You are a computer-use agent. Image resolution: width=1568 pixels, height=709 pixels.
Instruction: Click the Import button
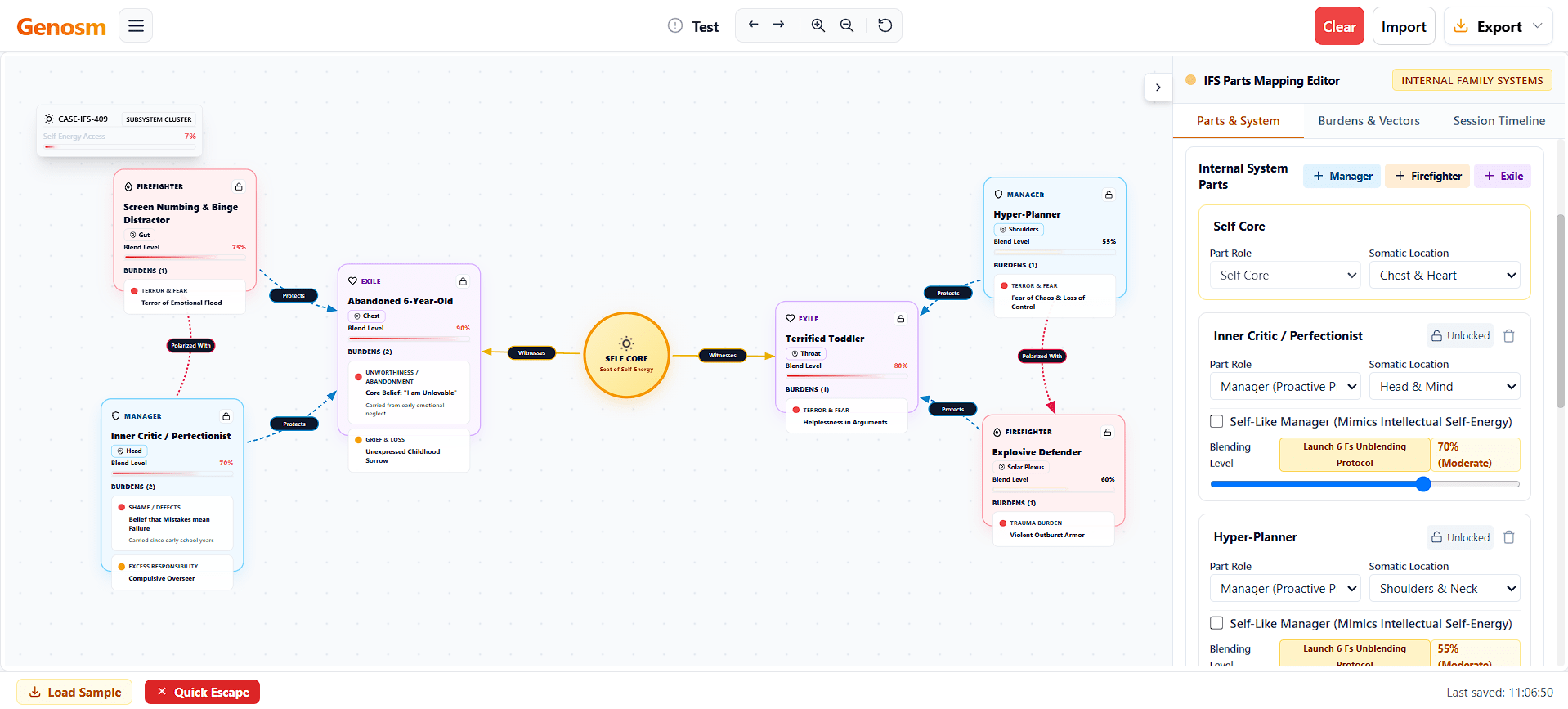click(x=1404, y=26)
